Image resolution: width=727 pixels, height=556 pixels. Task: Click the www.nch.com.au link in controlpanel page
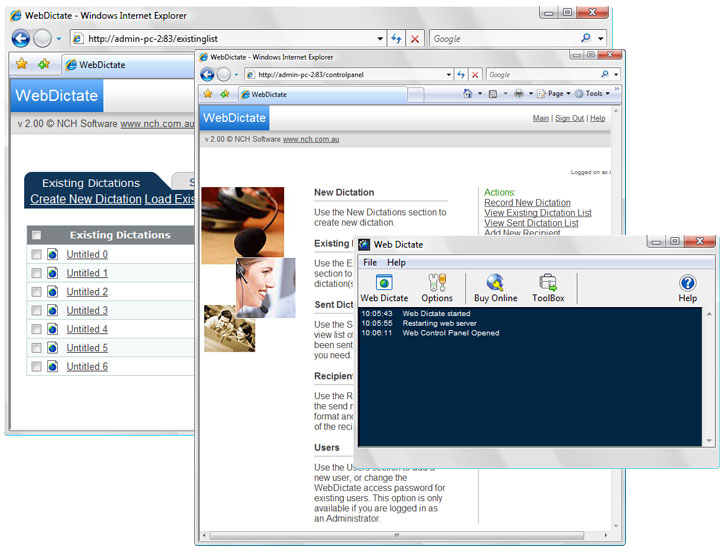[x=311, y=139]
